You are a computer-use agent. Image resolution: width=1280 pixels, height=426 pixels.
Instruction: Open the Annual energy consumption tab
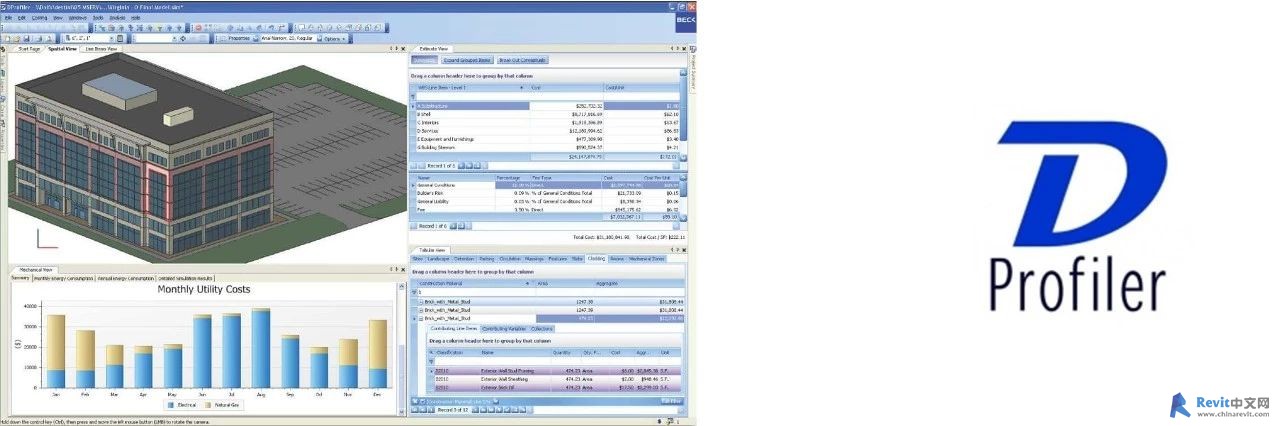click(x=126, y=278)
